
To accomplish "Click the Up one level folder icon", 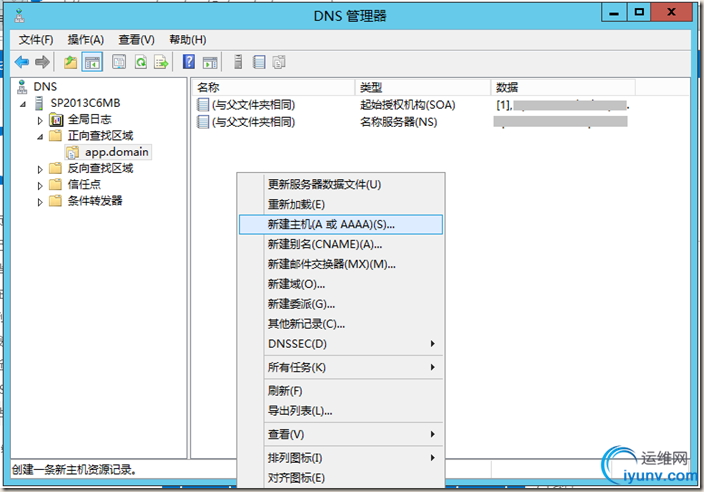I will pos(70,62).
